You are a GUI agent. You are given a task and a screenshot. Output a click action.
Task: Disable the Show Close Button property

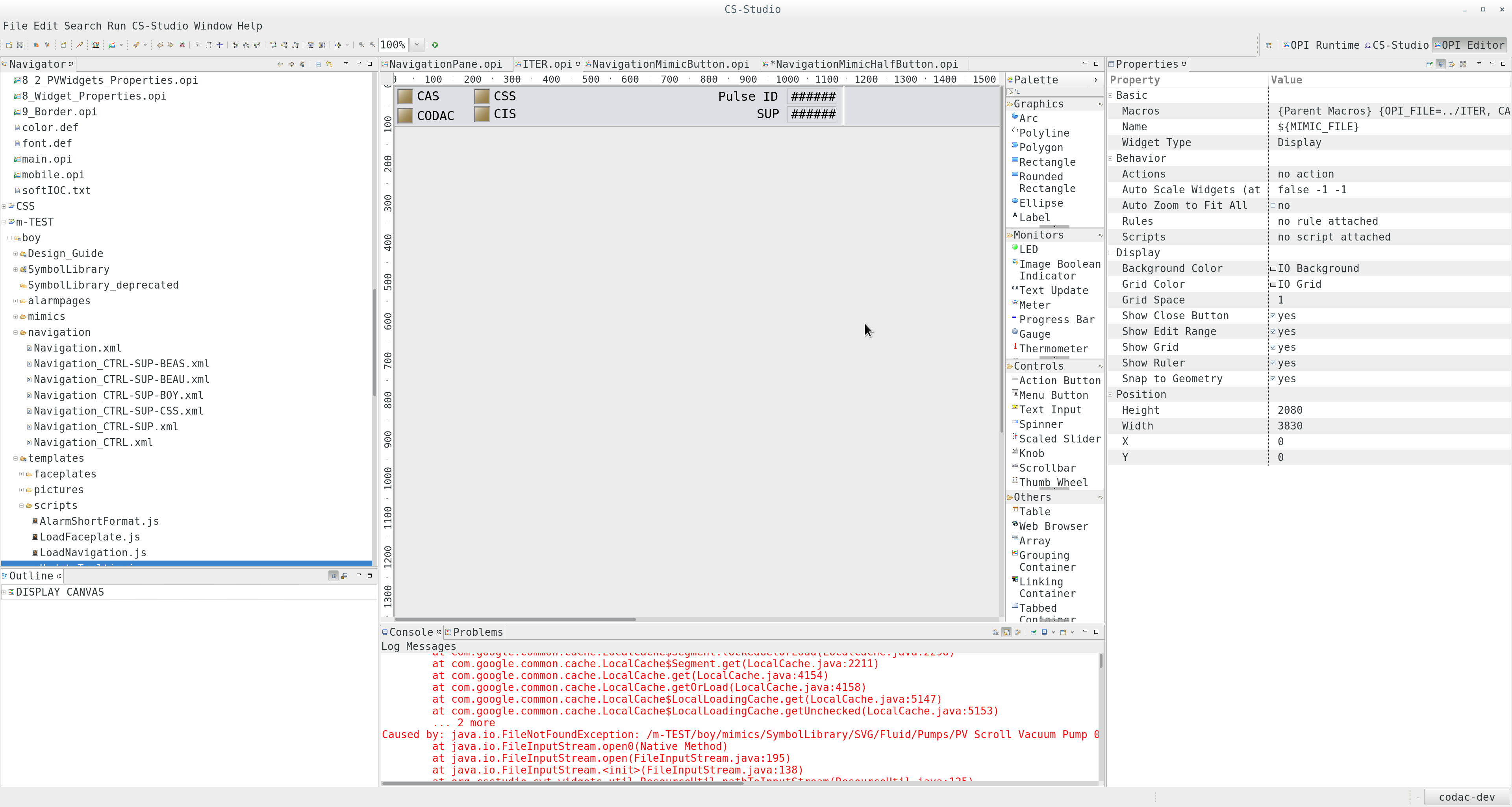pos(1273,316)
